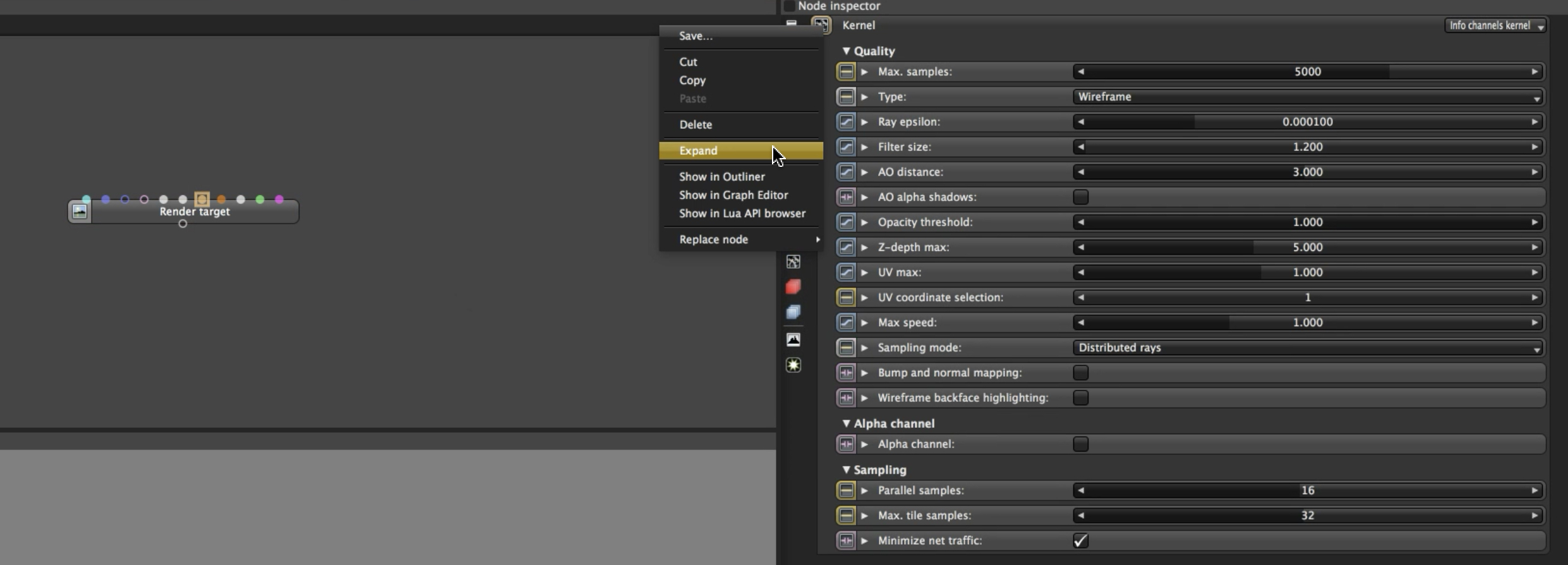The image size is (1568, 565).
Task: Toggle Bump and normal mapping checkbox
Action: point(1080,373)
